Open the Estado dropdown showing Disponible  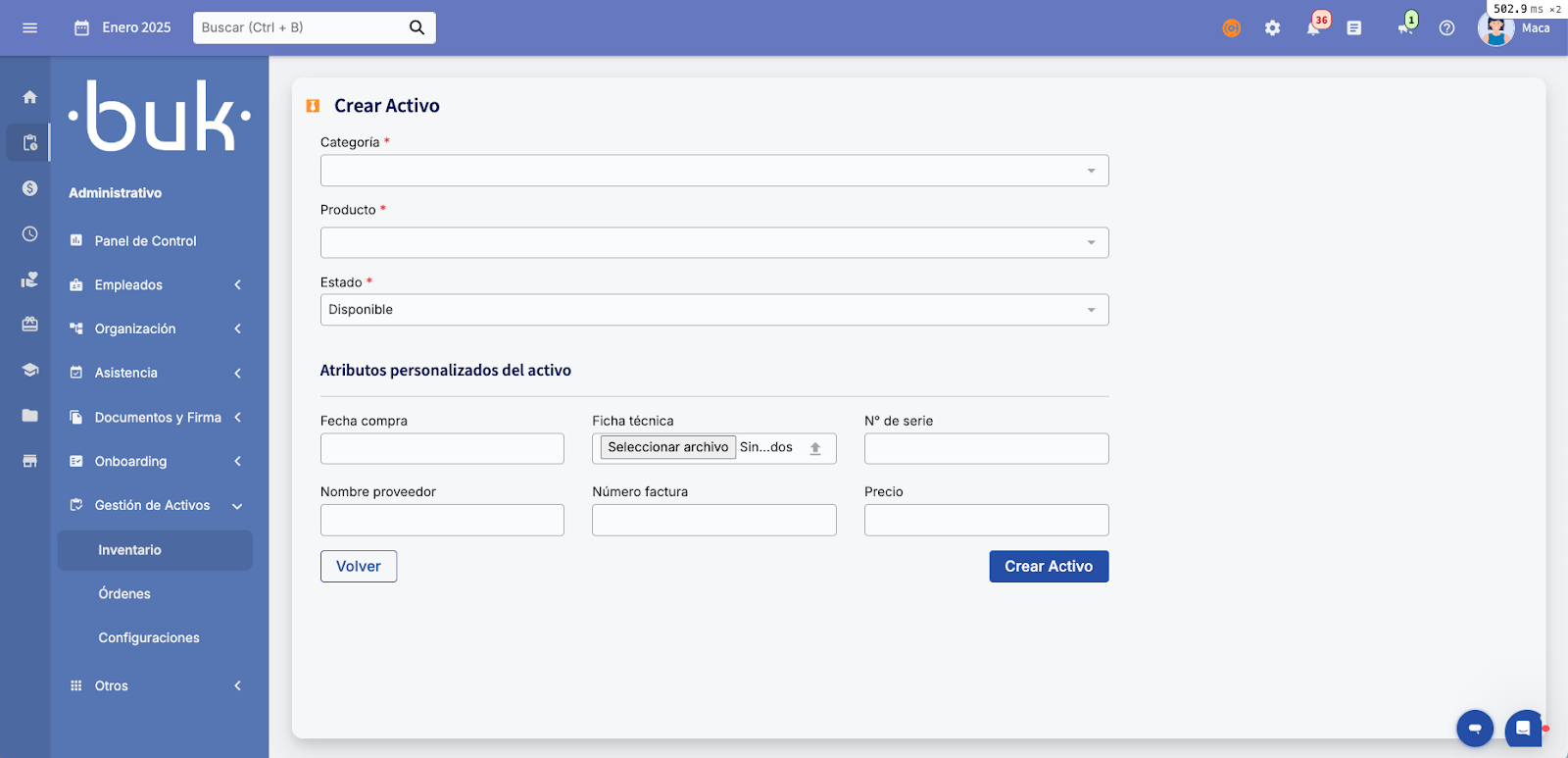tap(713, 310)
